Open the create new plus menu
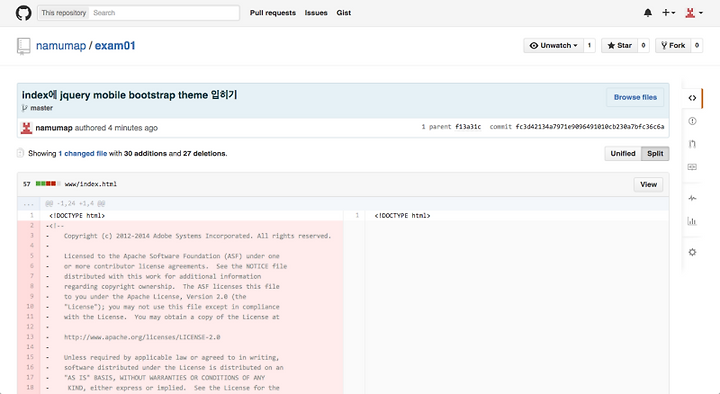Screen dimensions: 720x394 coord(668,13)
